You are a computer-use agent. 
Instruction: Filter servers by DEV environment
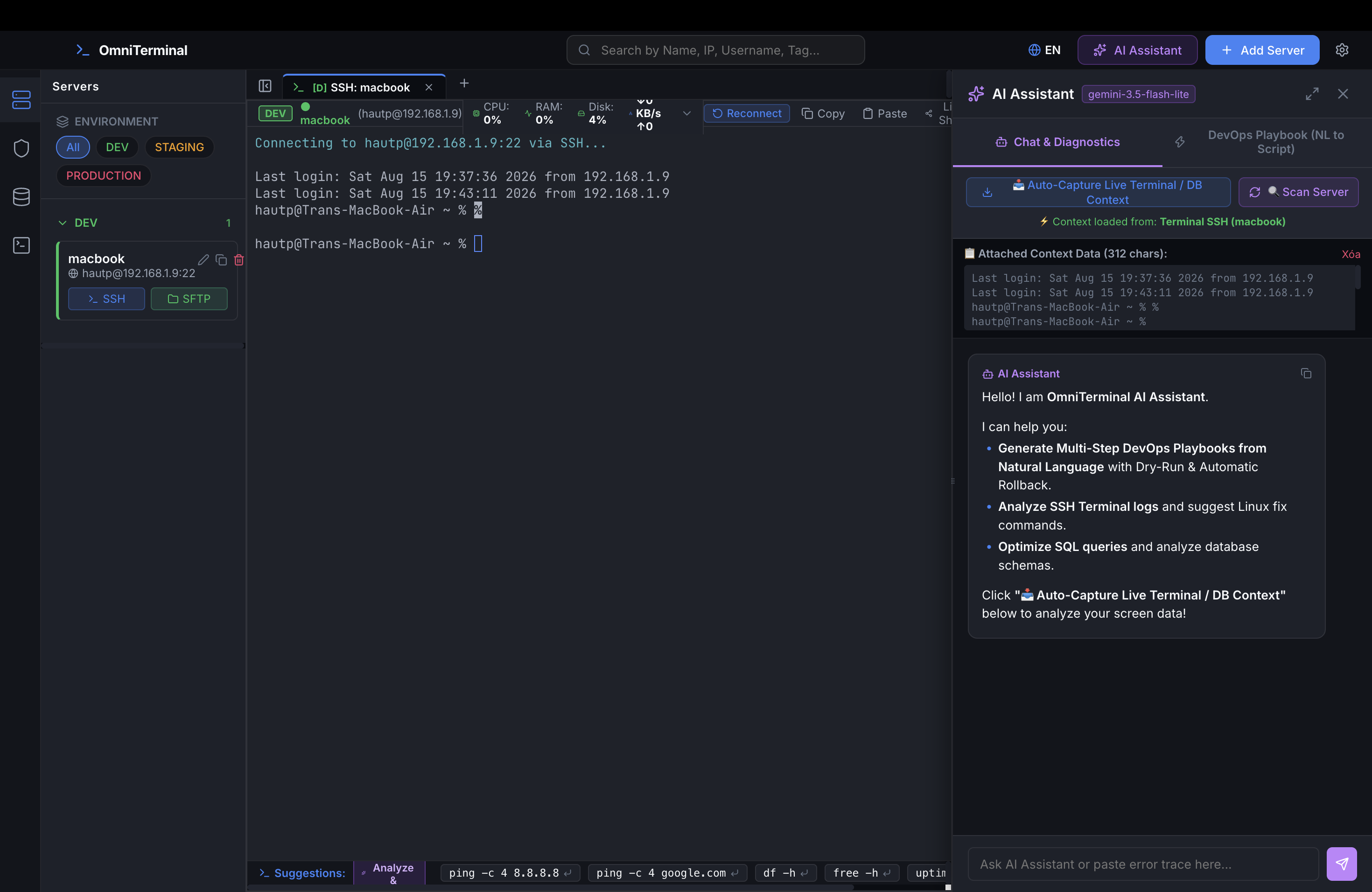point(117,147)
